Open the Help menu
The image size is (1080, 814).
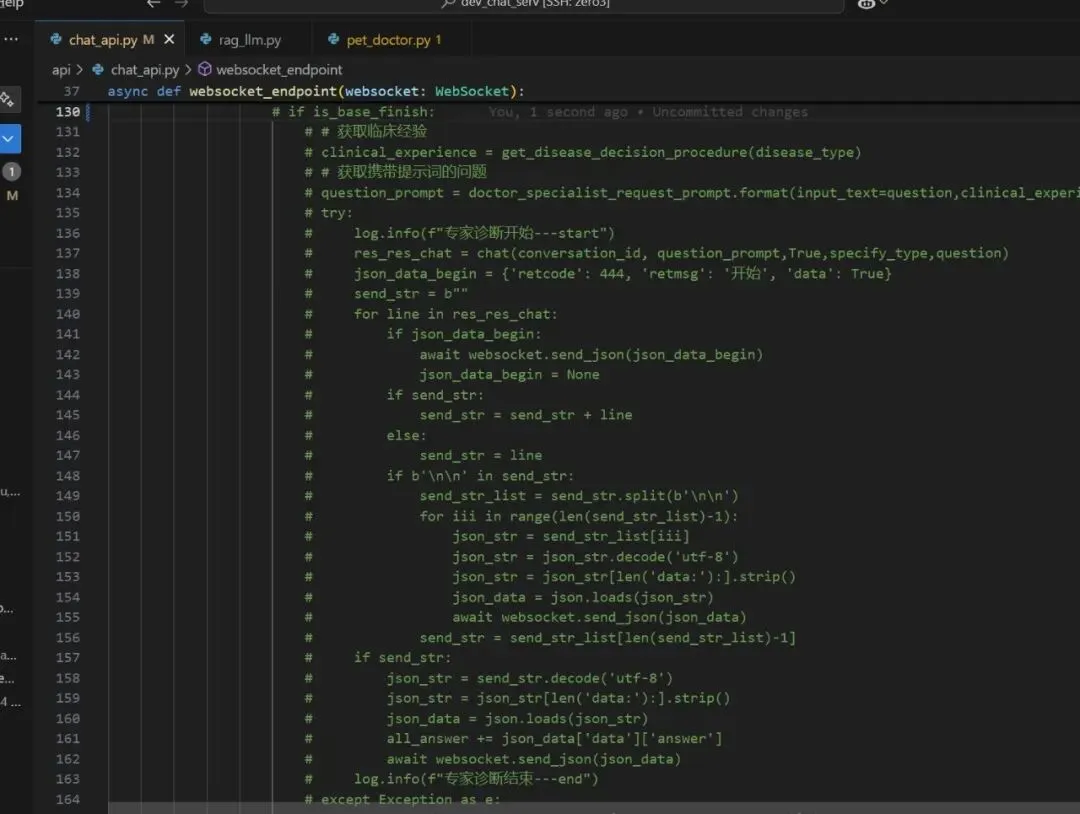click(11, 3)
